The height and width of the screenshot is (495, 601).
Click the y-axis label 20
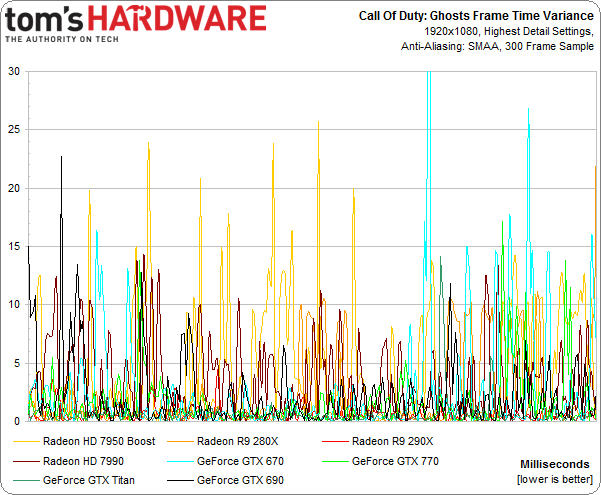tap(14, 188)
